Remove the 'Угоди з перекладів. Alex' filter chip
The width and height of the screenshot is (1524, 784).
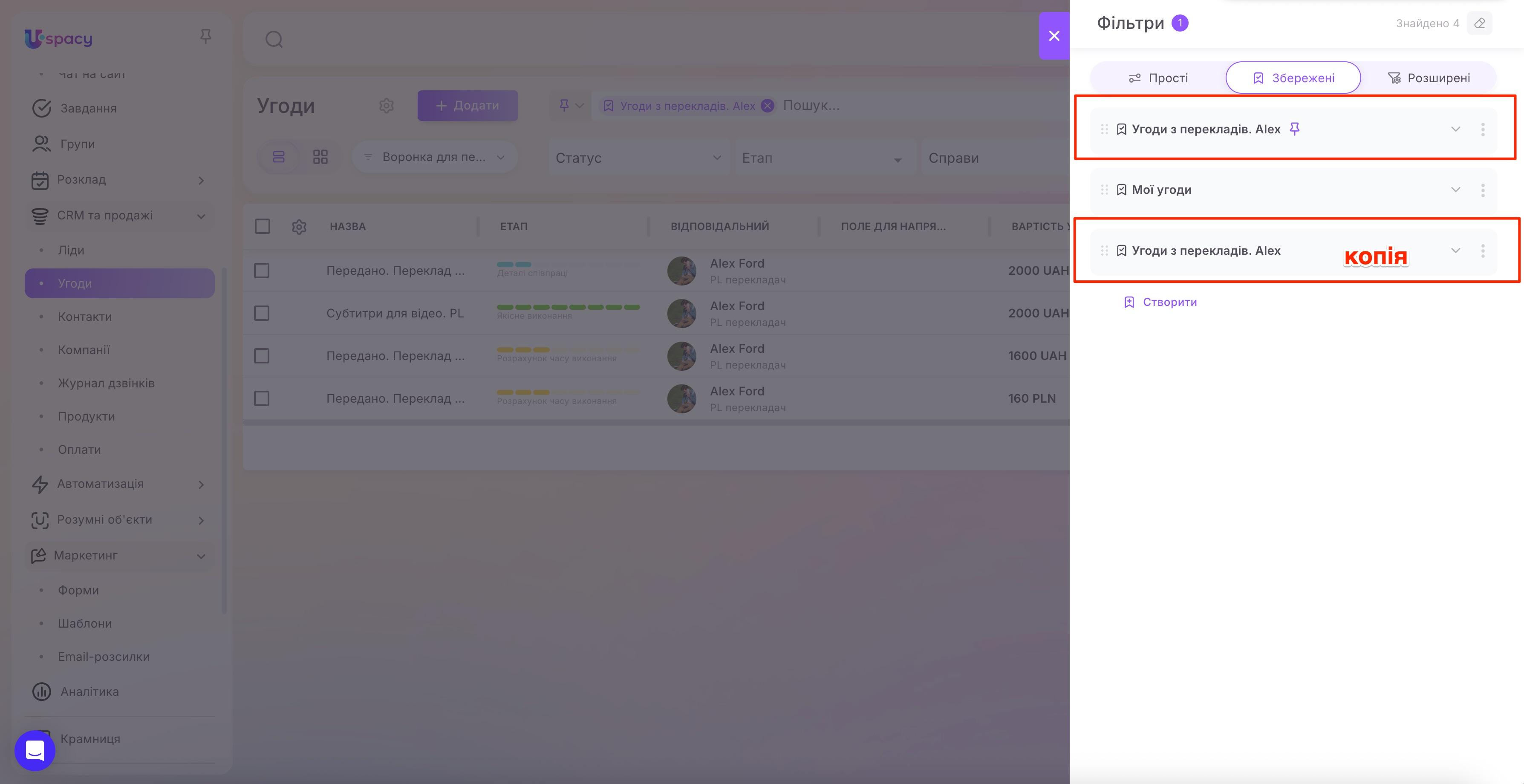[767, 106]
